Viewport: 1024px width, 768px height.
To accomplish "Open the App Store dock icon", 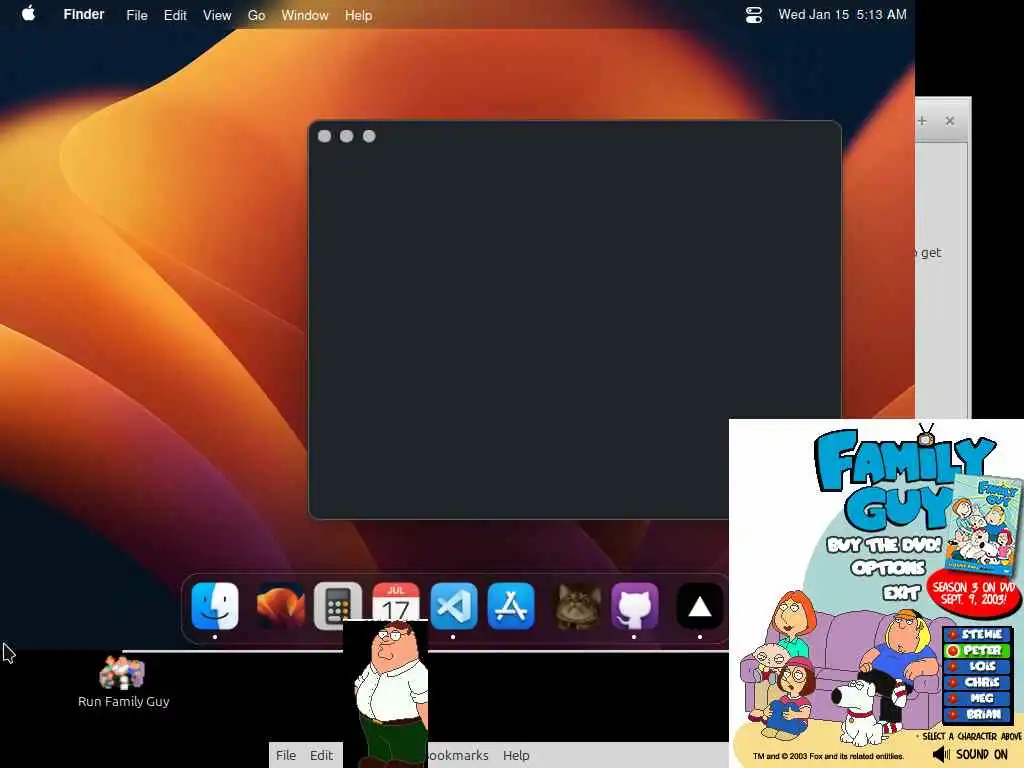I will coord(511,605).
